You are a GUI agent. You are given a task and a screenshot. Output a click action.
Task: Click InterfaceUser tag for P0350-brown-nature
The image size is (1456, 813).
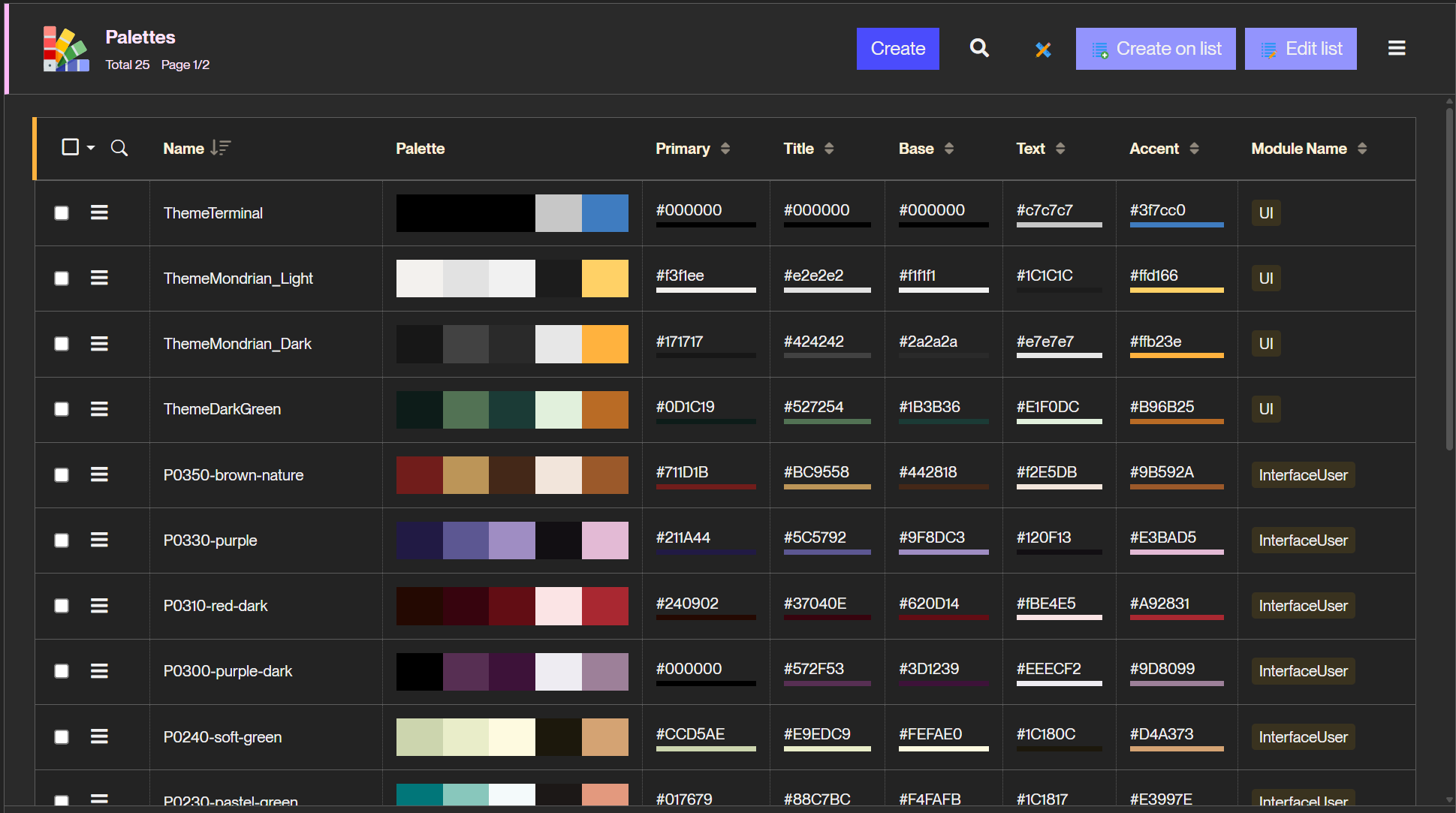1303,475
